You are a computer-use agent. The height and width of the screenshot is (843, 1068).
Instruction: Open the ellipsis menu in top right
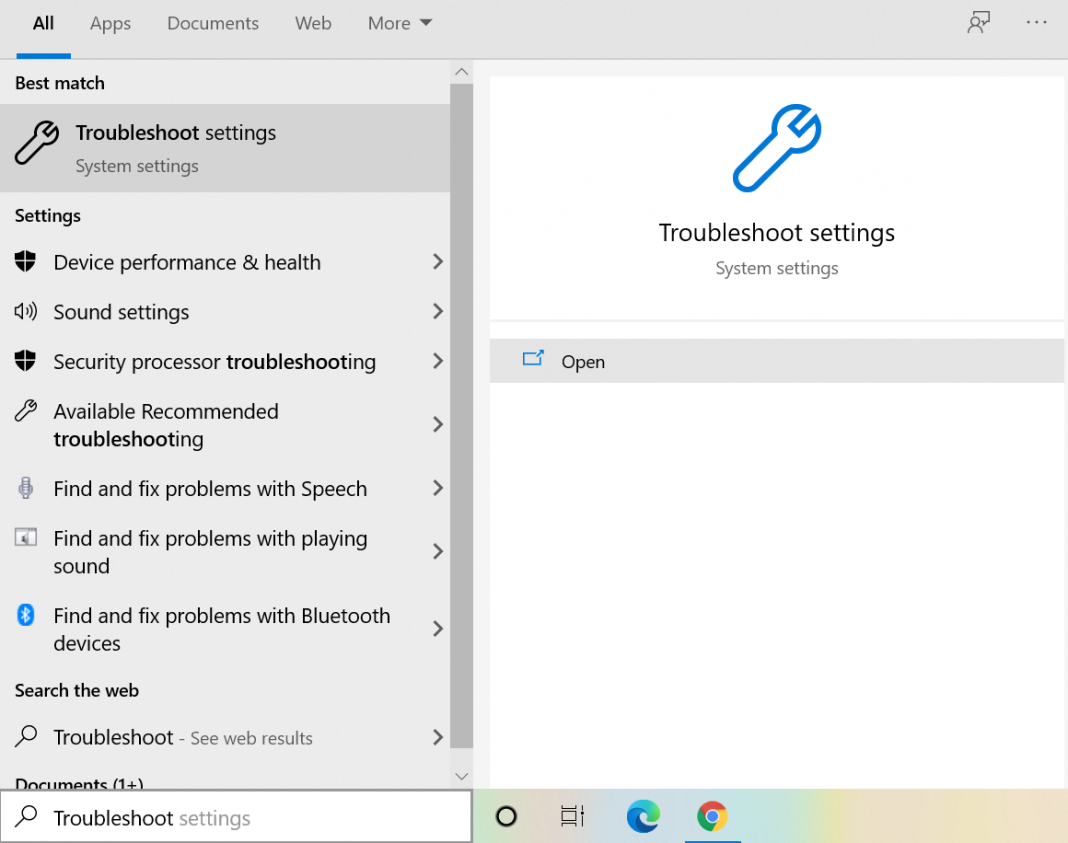tap(1037, 22)
